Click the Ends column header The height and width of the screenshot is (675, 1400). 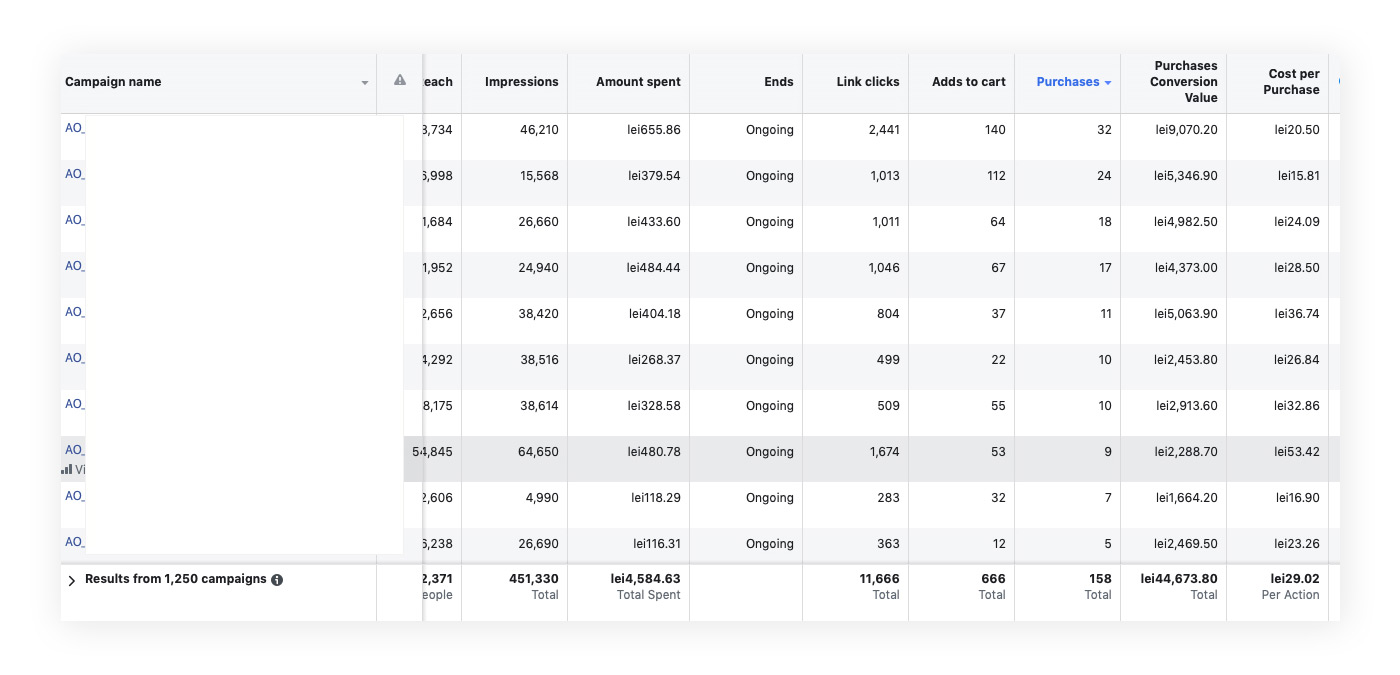(x=778, y=82)
